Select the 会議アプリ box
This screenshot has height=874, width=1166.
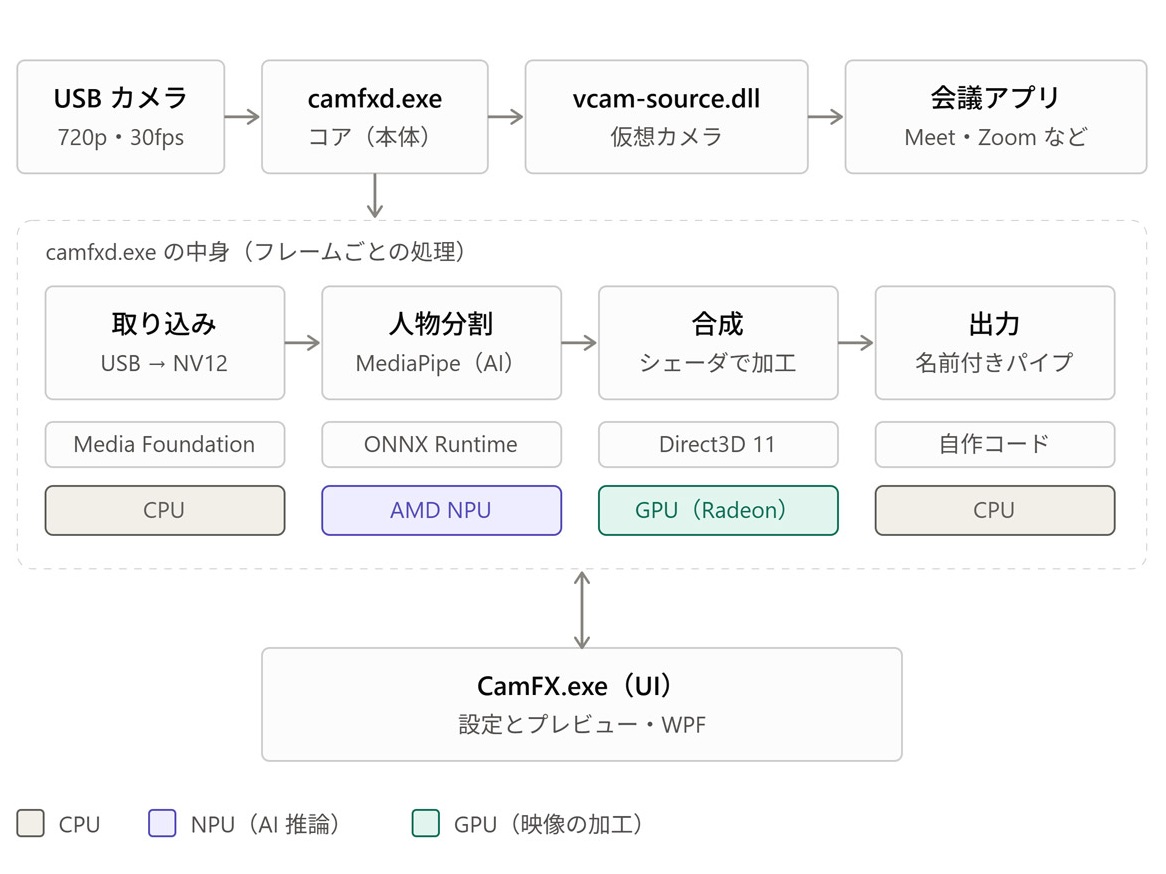[x=996, y=117]
